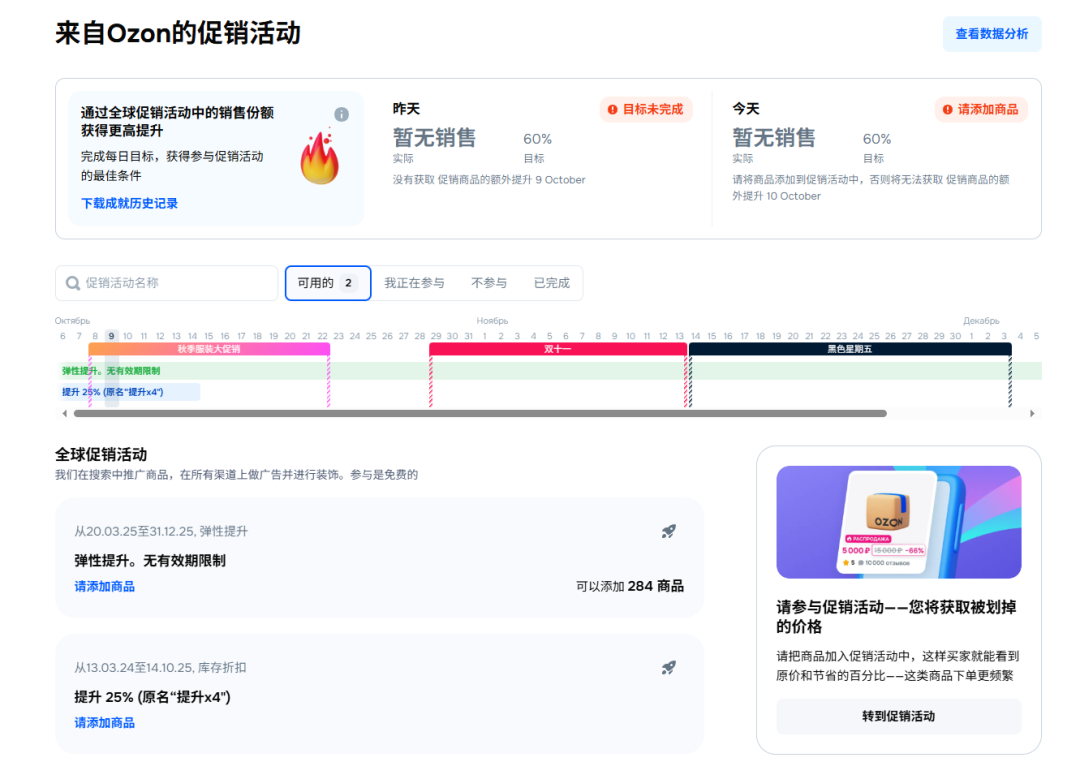Click warning icon in 请添加商品 badge
The height and width of the screenshot is (762, 1080).
point(948,110)
